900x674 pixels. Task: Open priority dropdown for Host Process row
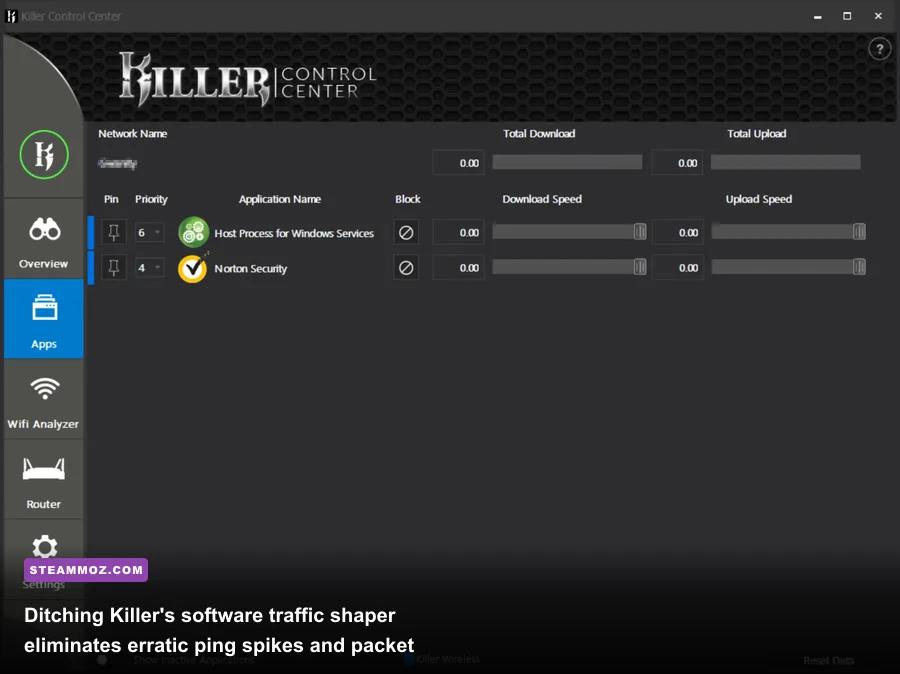150,233
